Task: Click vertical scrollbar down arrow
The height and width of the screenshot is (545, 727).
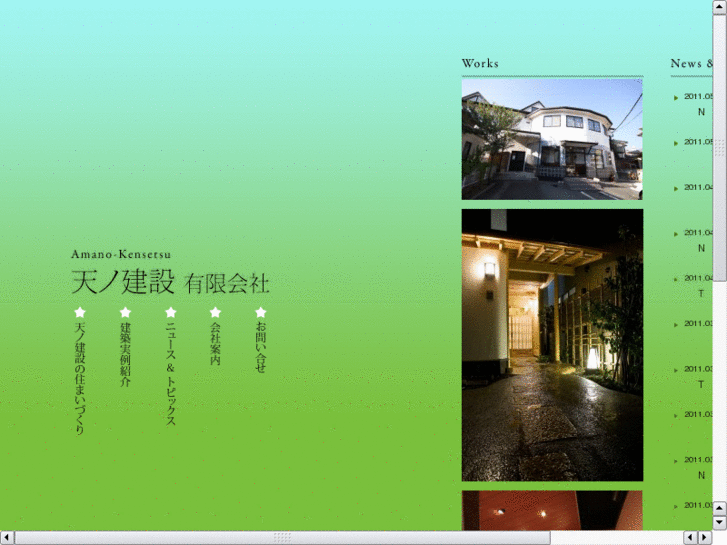Action: point(720,522)
